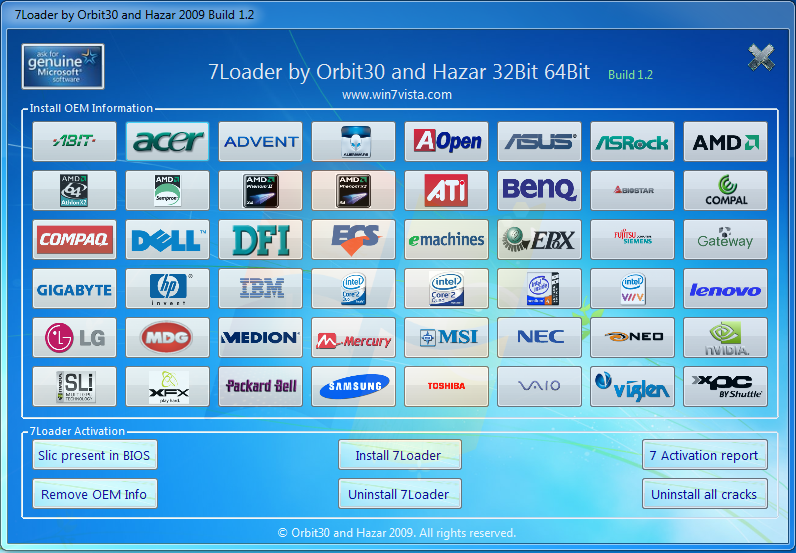The width and height of the screenshot is (796, 553).
Task: Click the DFI OEM logo
Action: coord(260,240)
